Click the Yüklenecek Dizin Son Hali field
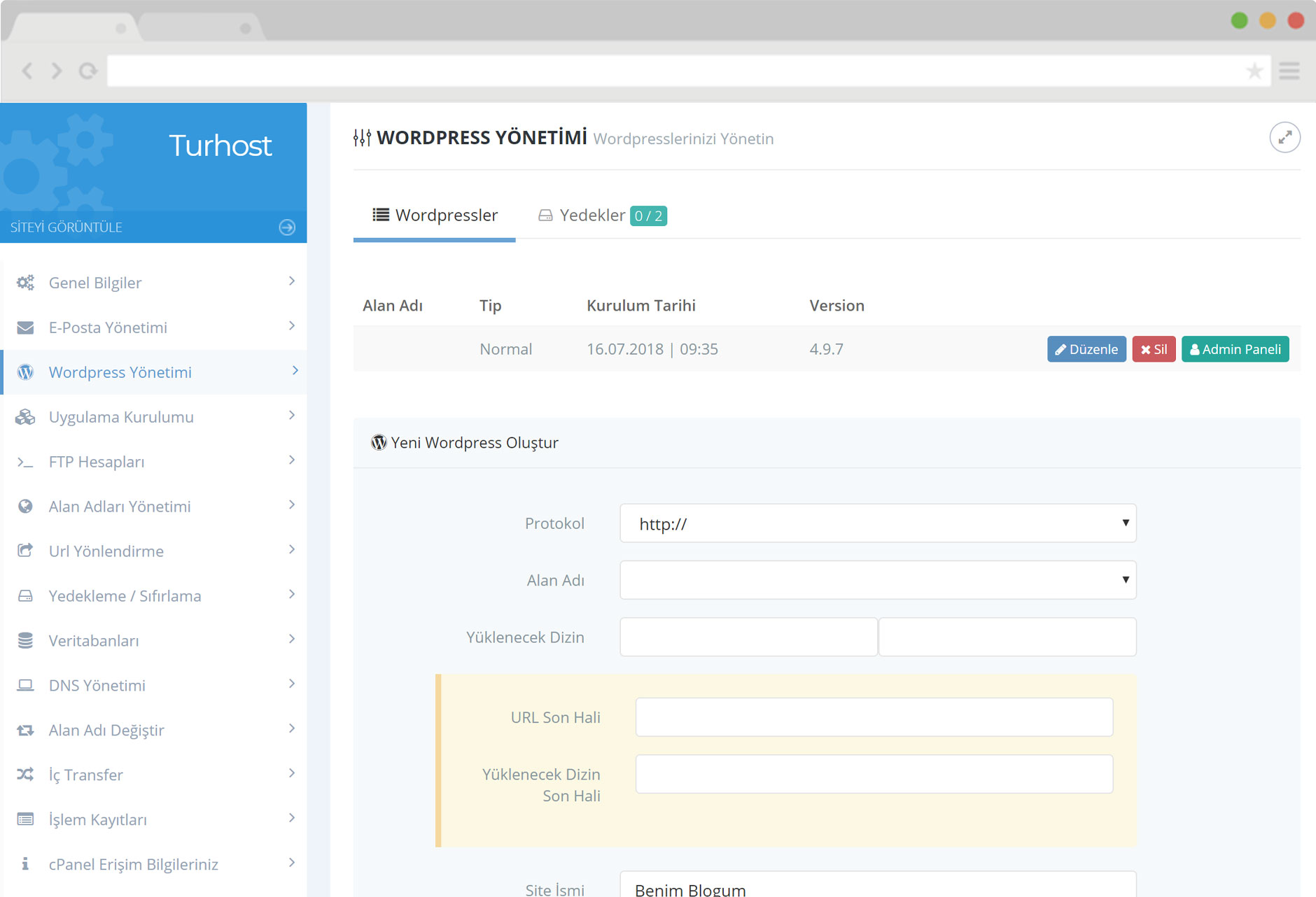The height and width of the screenshot is (897, 1316). tap(874, 774)
